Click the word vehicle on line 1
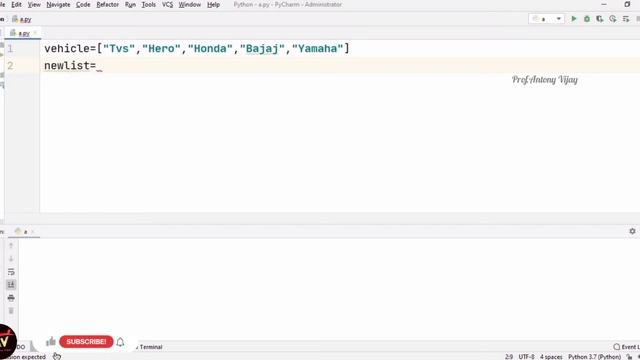This screenshot has height=360, width=640. 67,49
